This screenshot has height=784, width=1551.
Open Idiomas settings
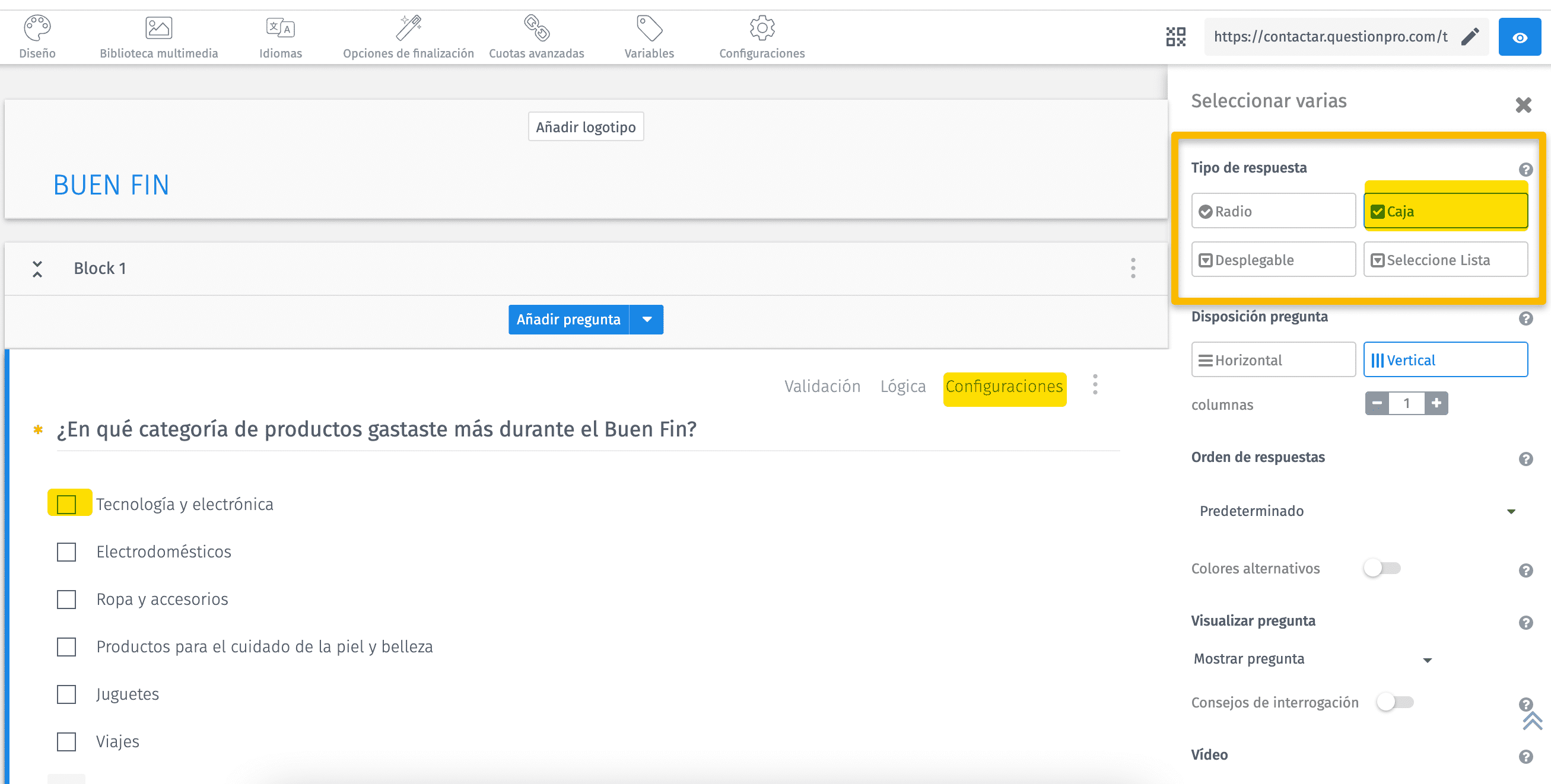pyautogui.click(x=279, y=36)
